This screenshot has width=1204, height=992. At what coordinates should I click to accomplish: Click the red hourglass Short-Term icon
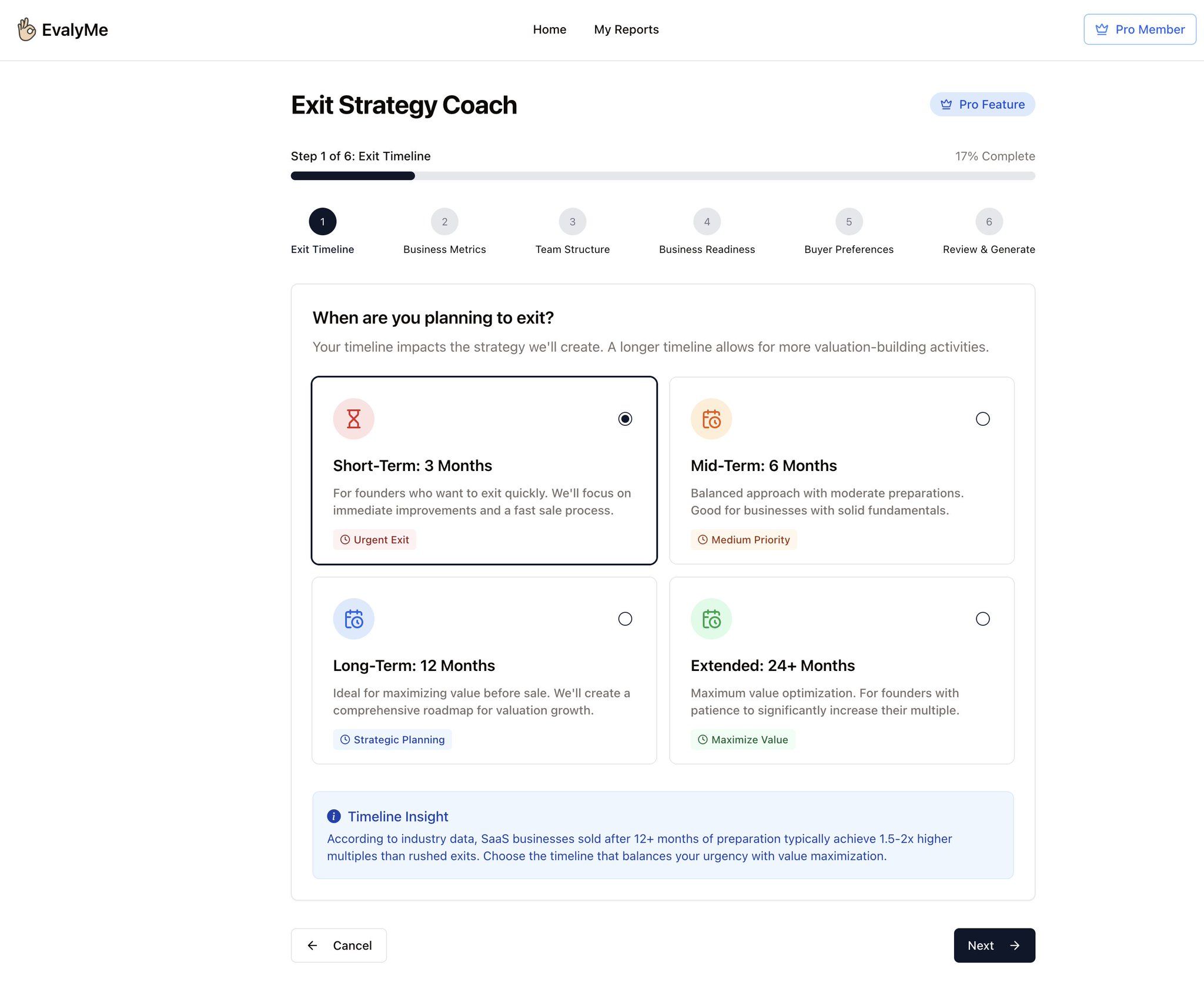(353, 419)
